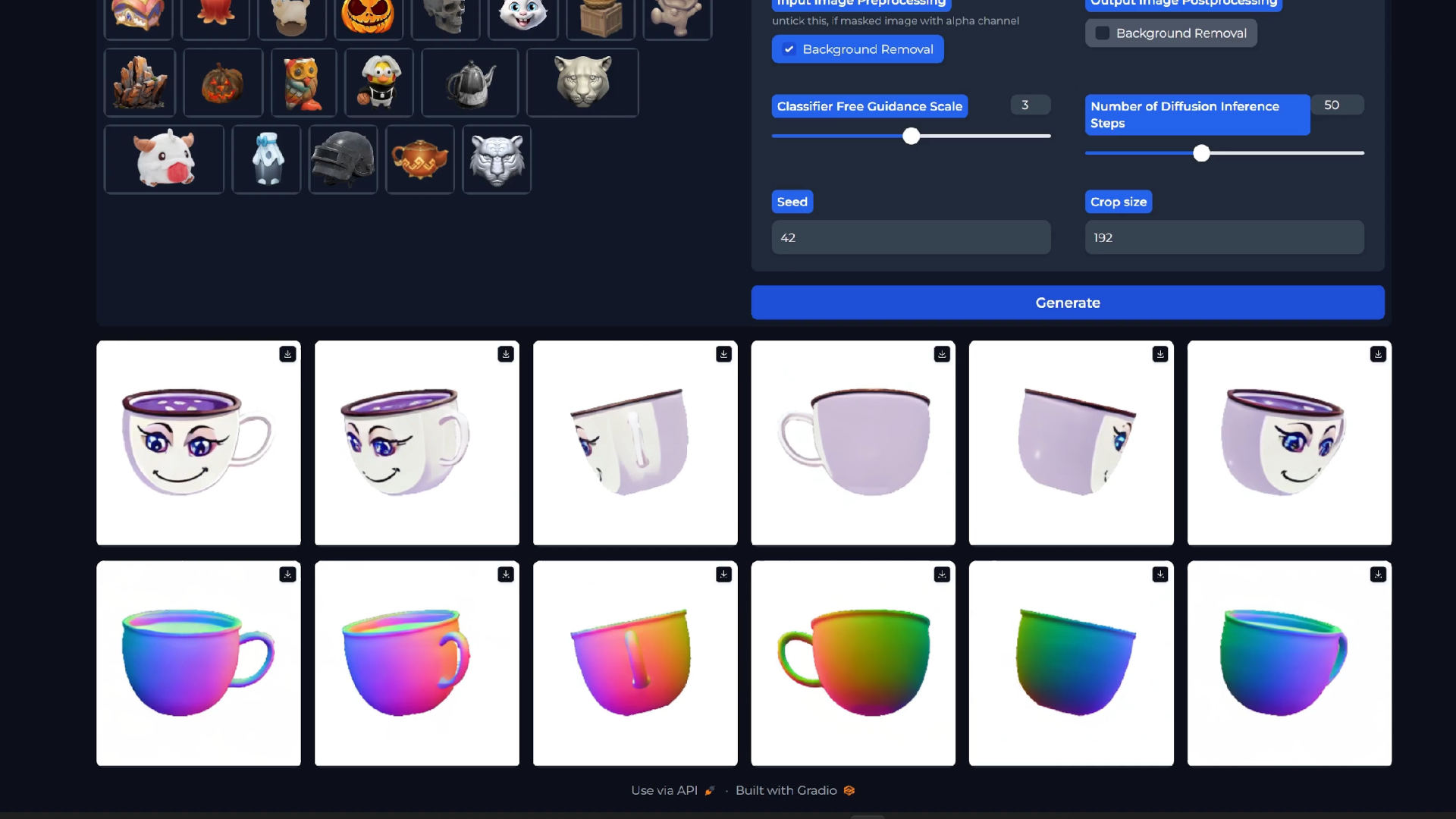The width and height of the screenshot is (1456, 819).
Task: Toggle Input Image Background Removal checkbox
Action: point(789,49)
